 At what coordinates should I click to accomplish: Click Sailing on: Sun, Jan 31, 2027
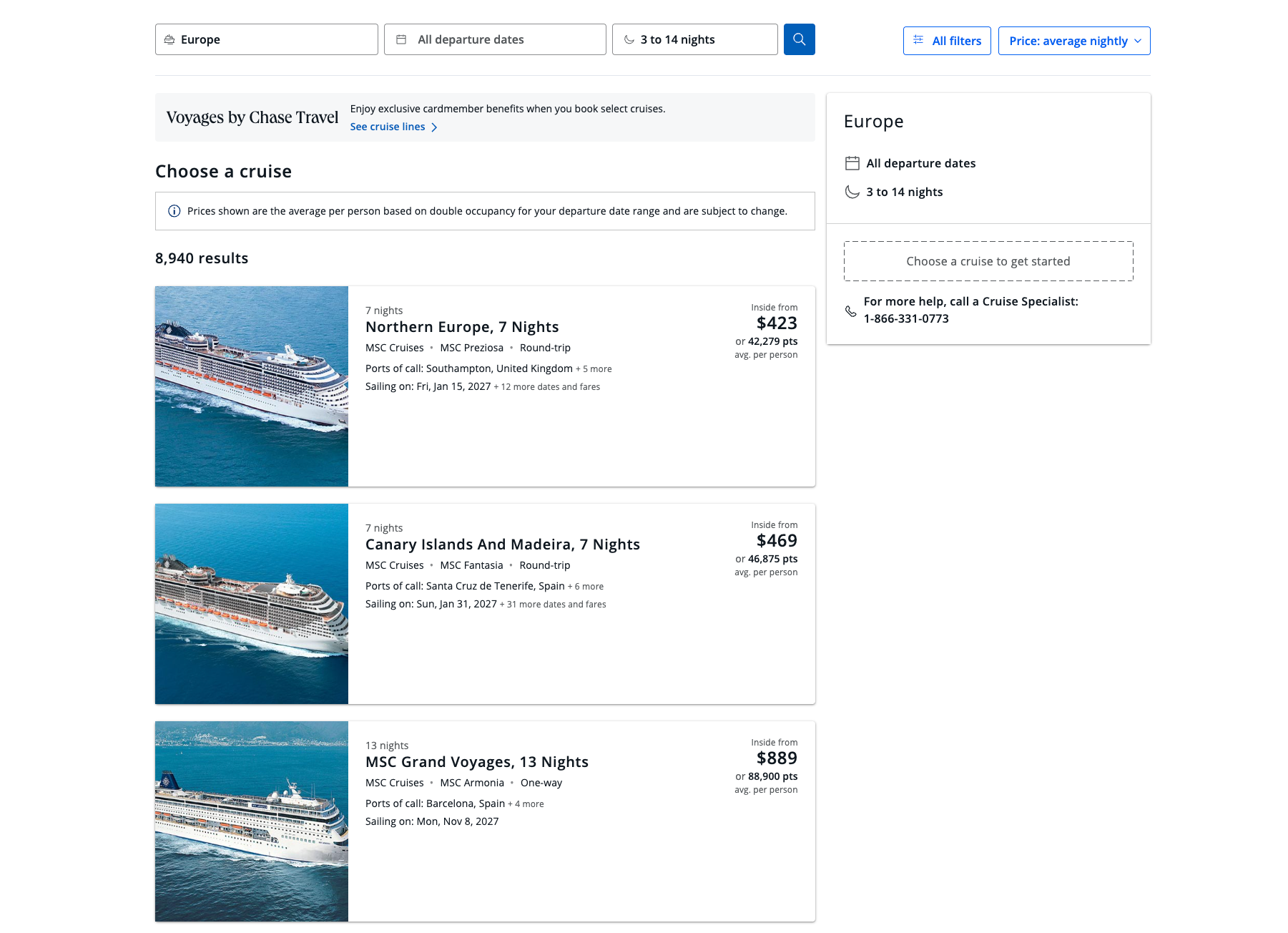(x=431, y=604)
